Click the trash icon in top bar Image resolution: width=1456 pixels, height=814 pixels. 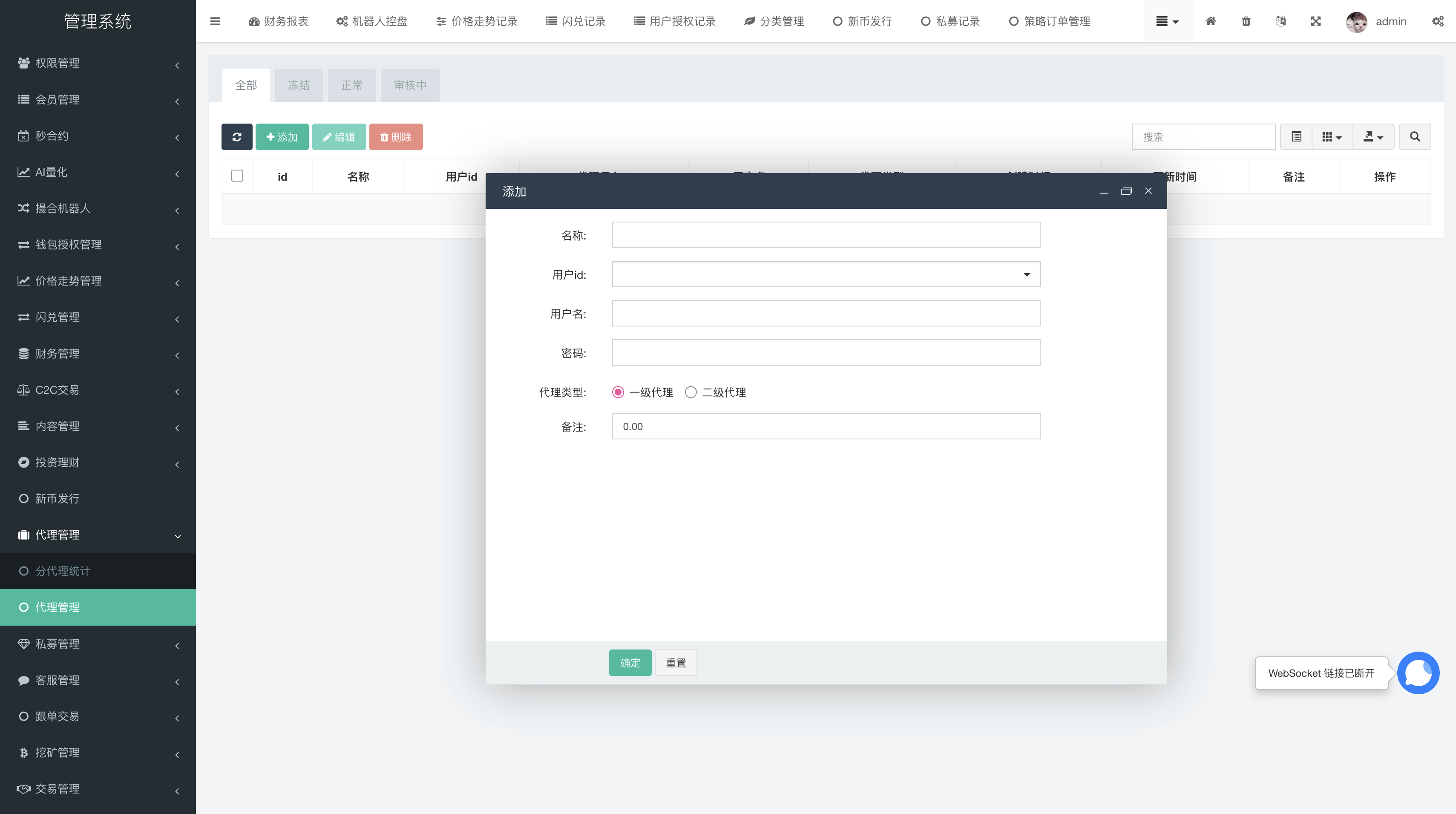click(x=1246, y=21)
